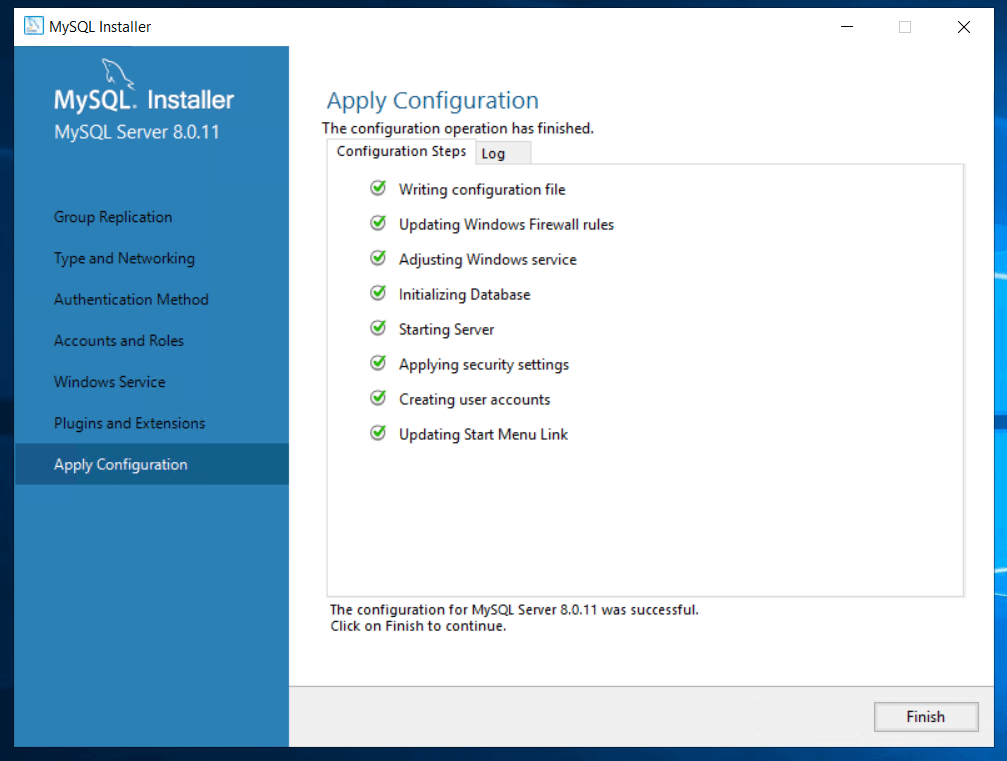The width and height of the screenshot is (1007, 761).
Task: Click the Starting Server status check icon
Action: pos(378,328)
